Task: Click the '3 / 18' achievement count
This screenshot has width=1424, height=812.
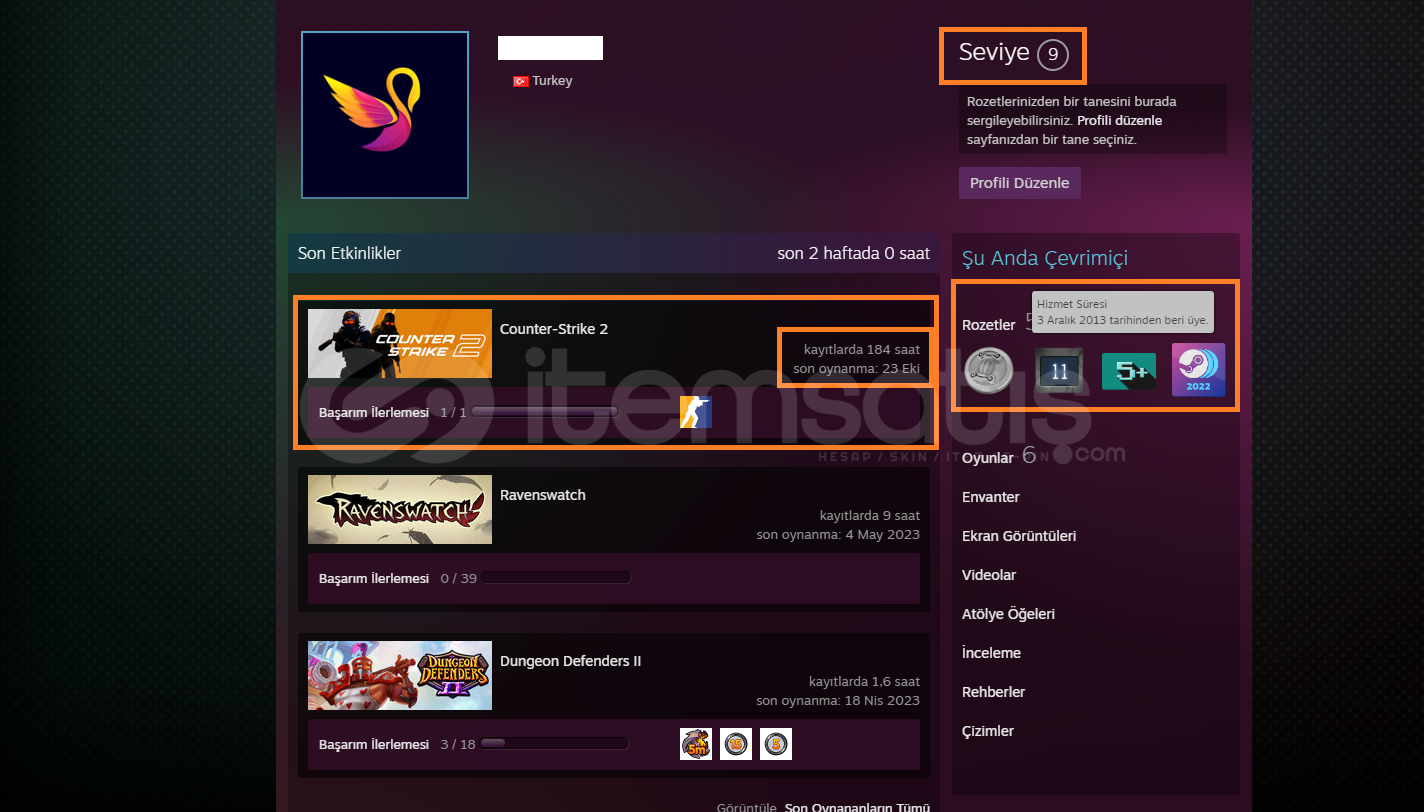Action: click(x=458, y=744)
